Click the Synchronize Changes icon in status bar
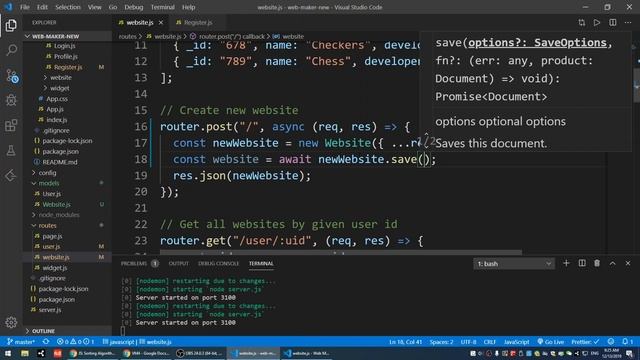Screen dimensions: 640x360 coord(46,342)
